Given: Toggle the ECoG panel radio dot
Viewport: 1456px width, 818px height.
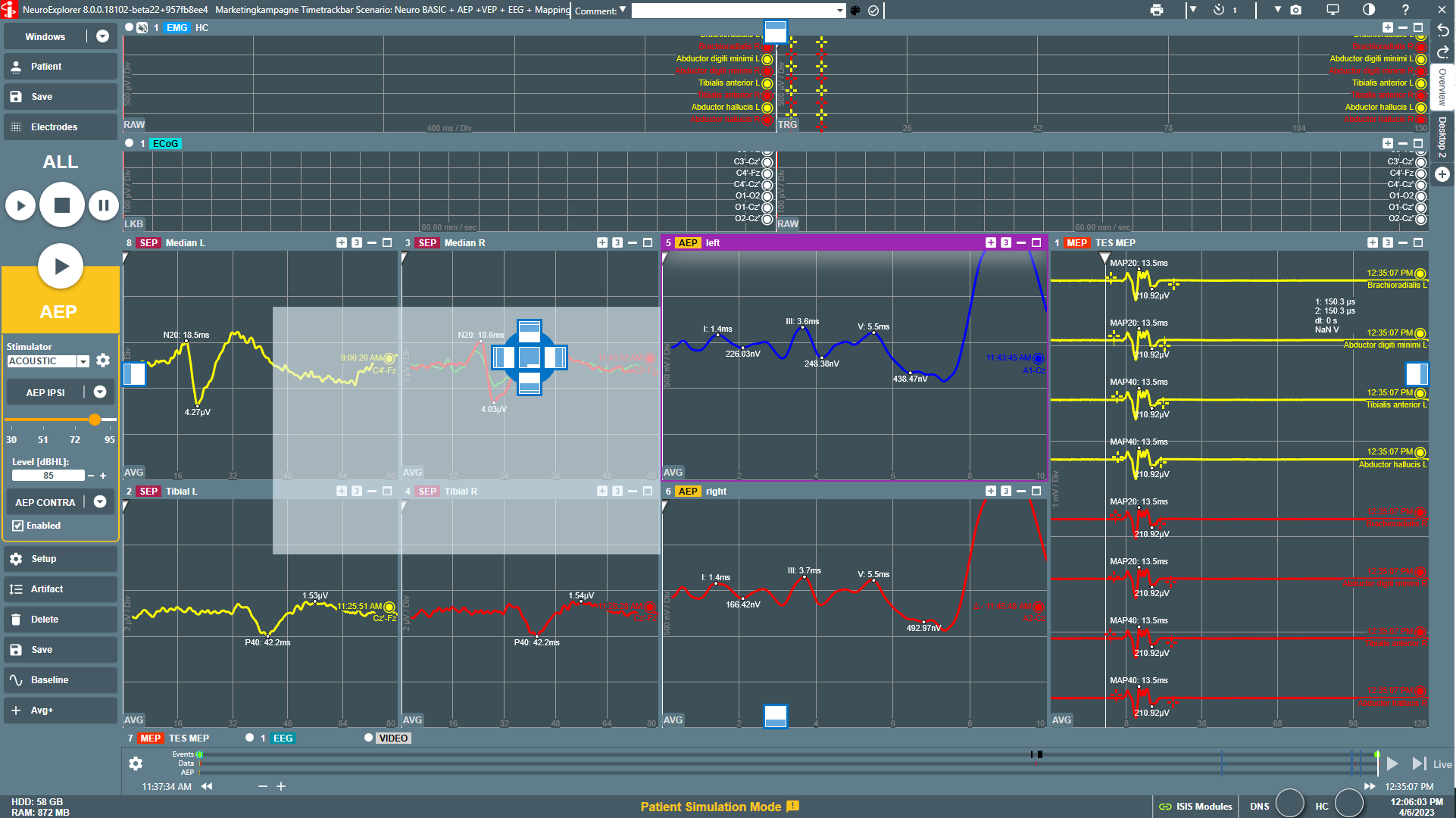Looking at the screenshot, I should 130,143.
